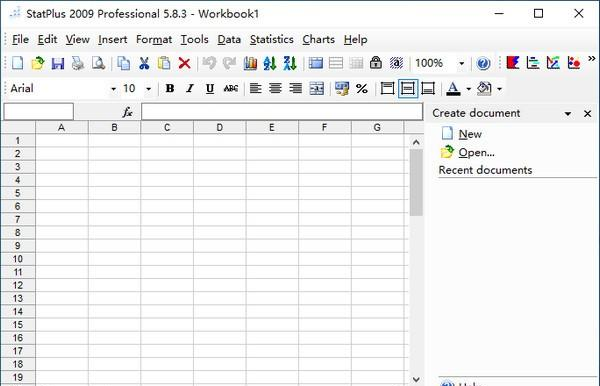Toggle Bold formatting
This screenshot has width=600, height=386.
click(x=170, y=89)
